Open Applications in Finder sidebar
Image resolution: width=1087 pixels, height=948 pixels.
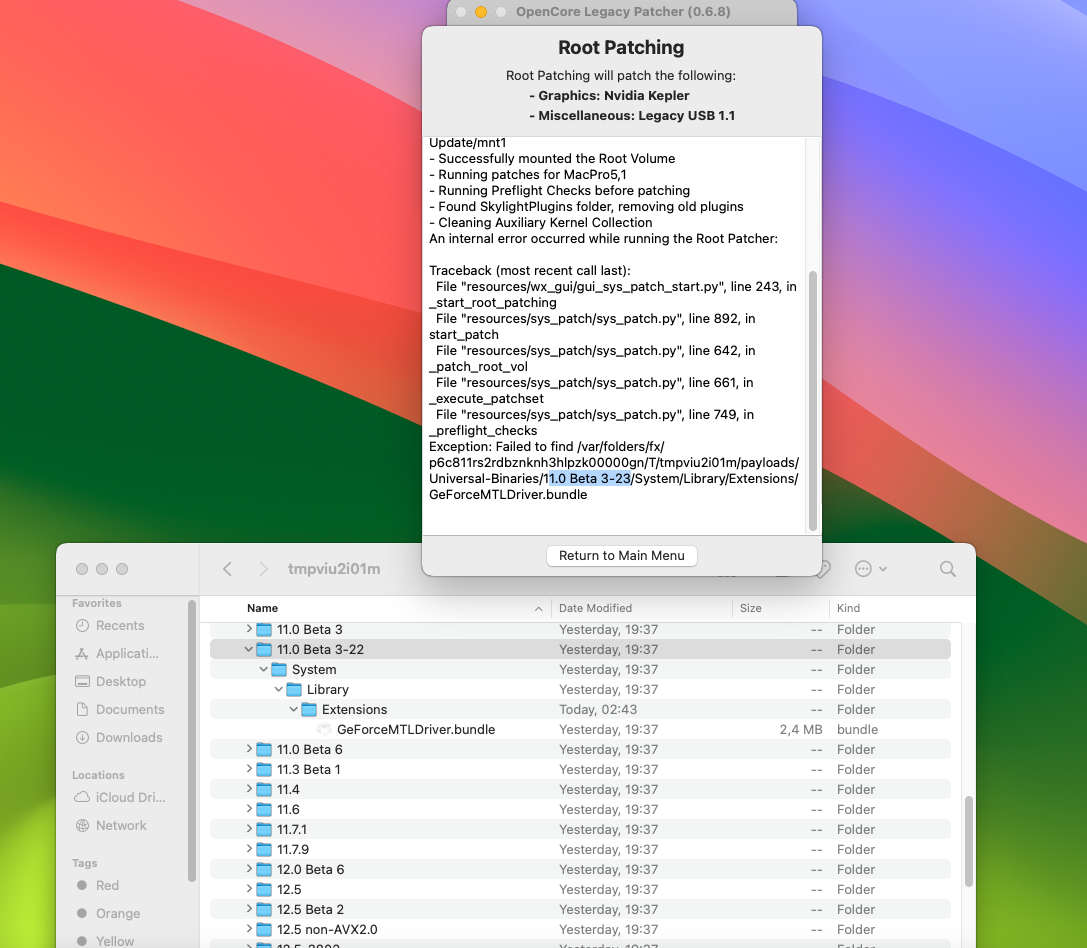coord(126,653)
